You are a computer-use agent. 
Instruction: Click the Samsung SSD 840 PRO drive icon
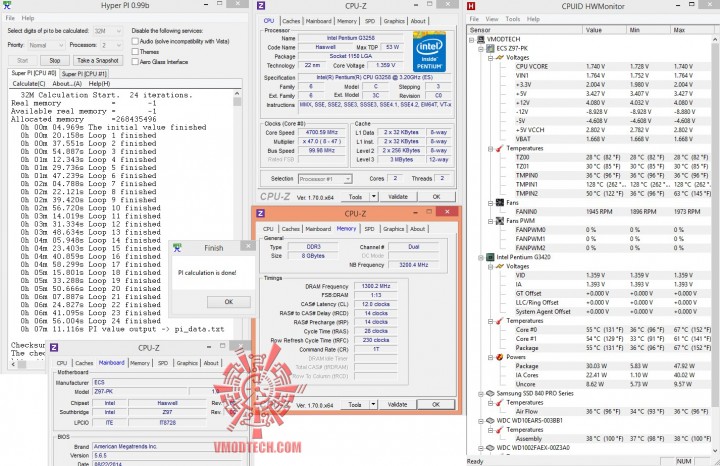click(x=490, y=393)
